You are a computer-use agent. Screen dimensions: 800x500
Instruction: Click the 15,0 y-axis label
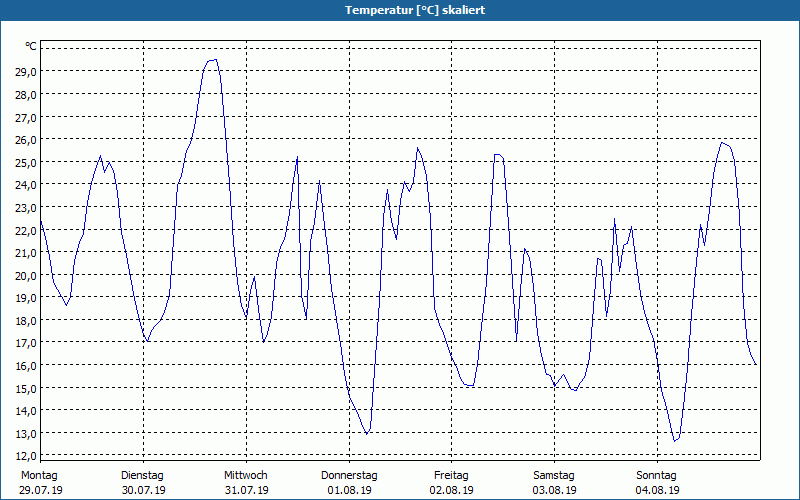pos(26,389)
